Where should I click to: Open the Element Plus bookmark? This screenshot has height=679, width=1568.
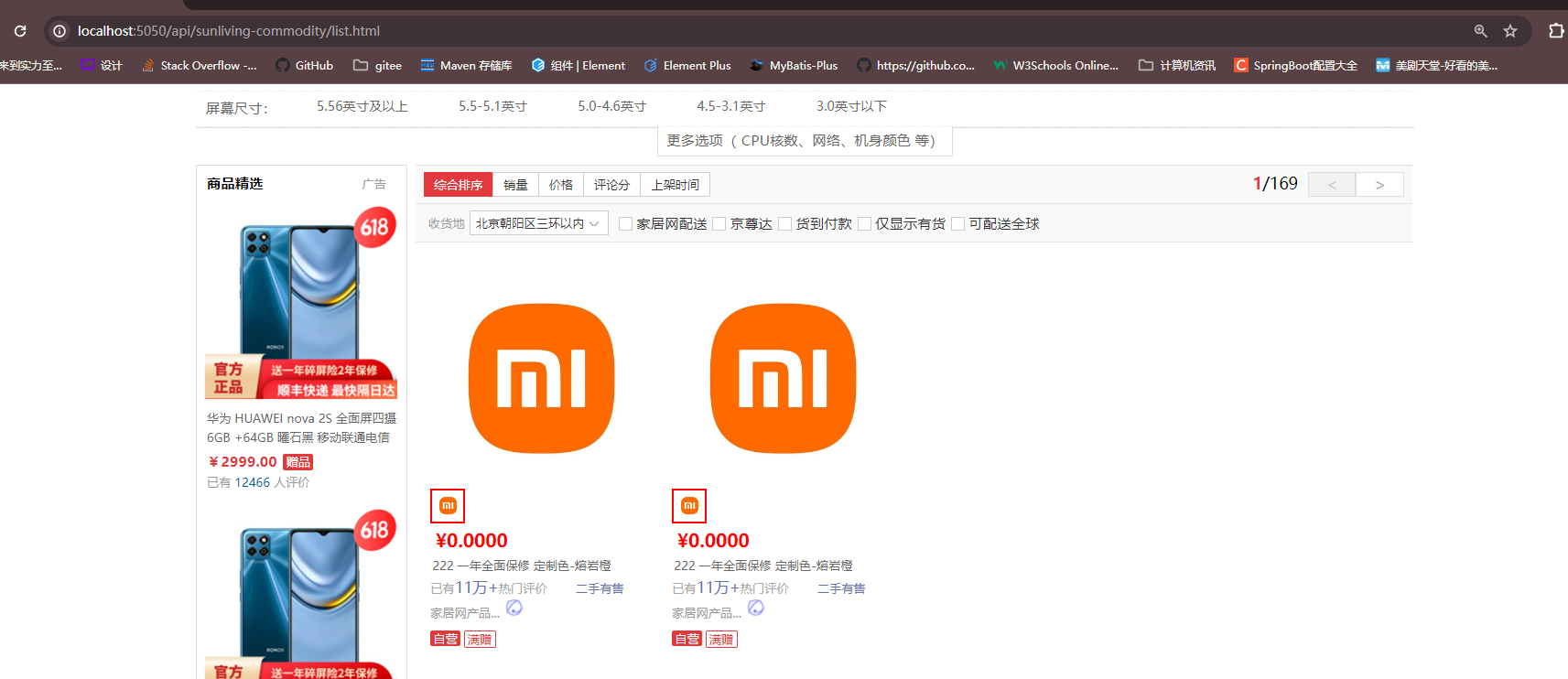coord(687,65)
